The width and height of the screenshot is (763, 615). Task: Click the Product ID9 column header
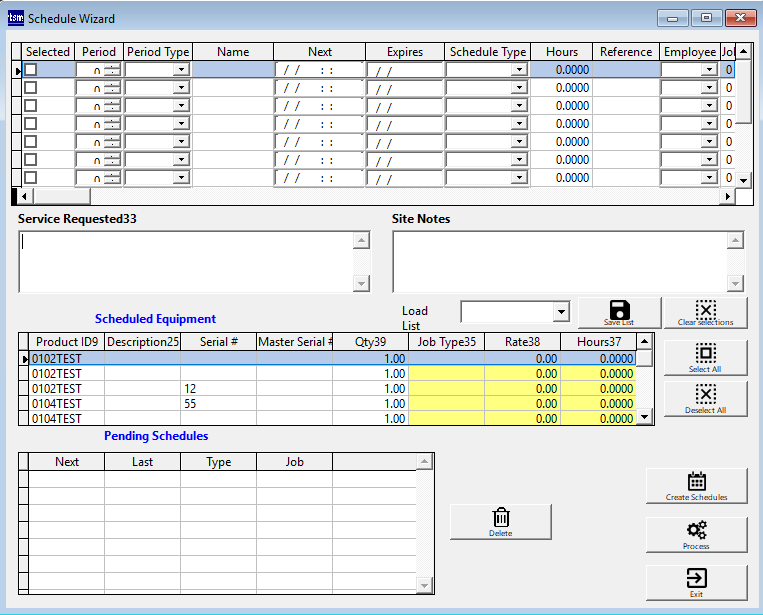[x=67, y=342]
